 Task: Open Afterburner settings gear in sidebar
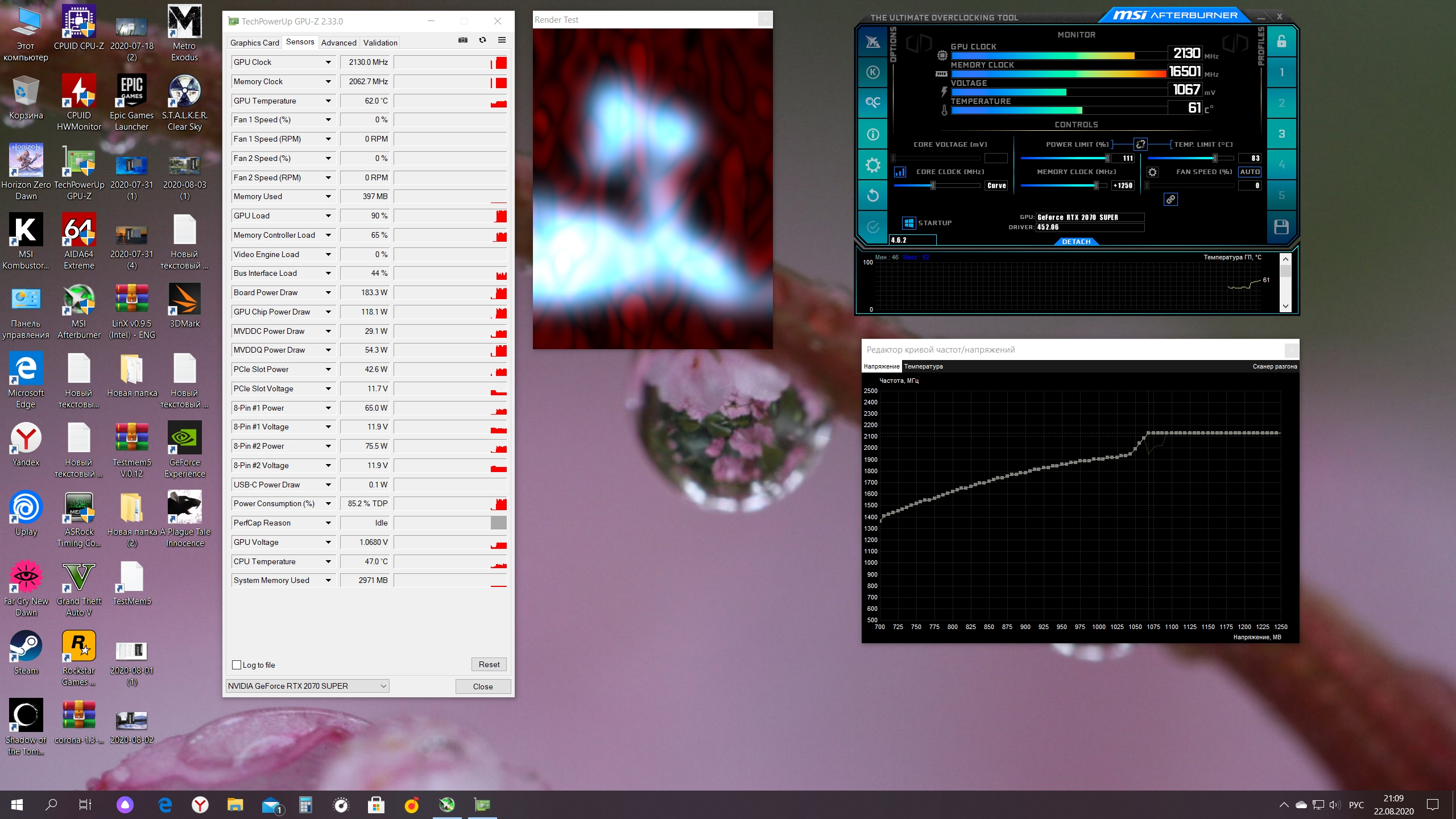(872, 166)
